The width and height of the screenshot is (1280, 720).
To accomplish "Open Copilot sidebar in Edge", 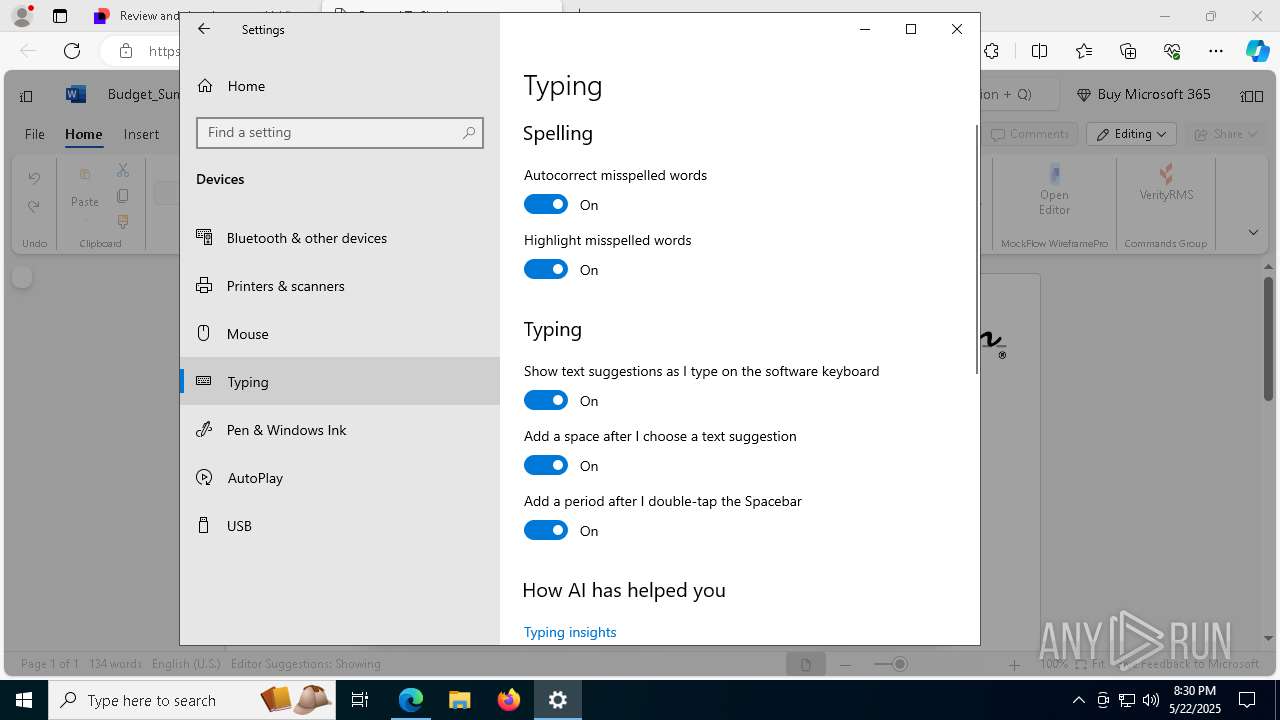I will click(1257, 51).
